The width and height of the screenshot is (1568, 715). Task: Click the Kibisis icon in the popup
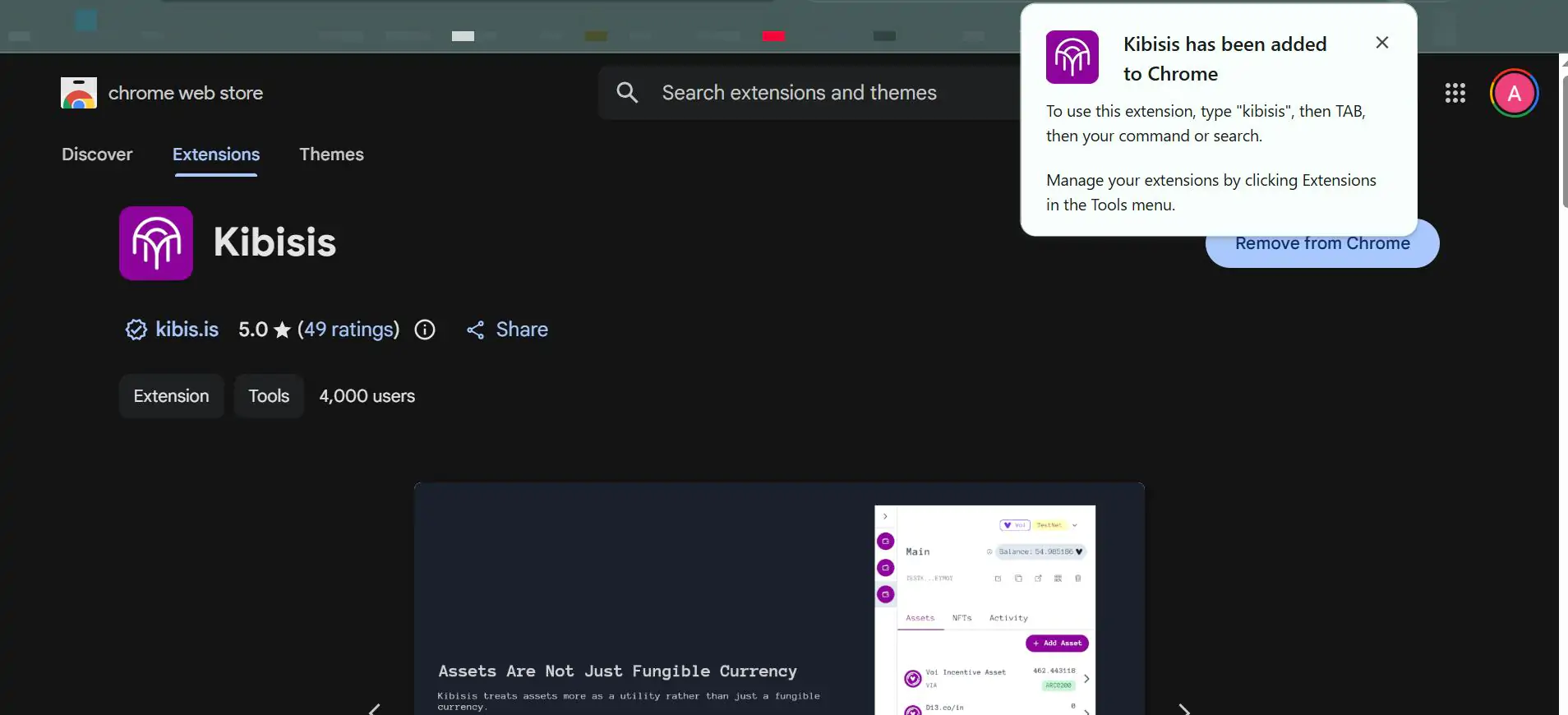[x=1072, y=58]
